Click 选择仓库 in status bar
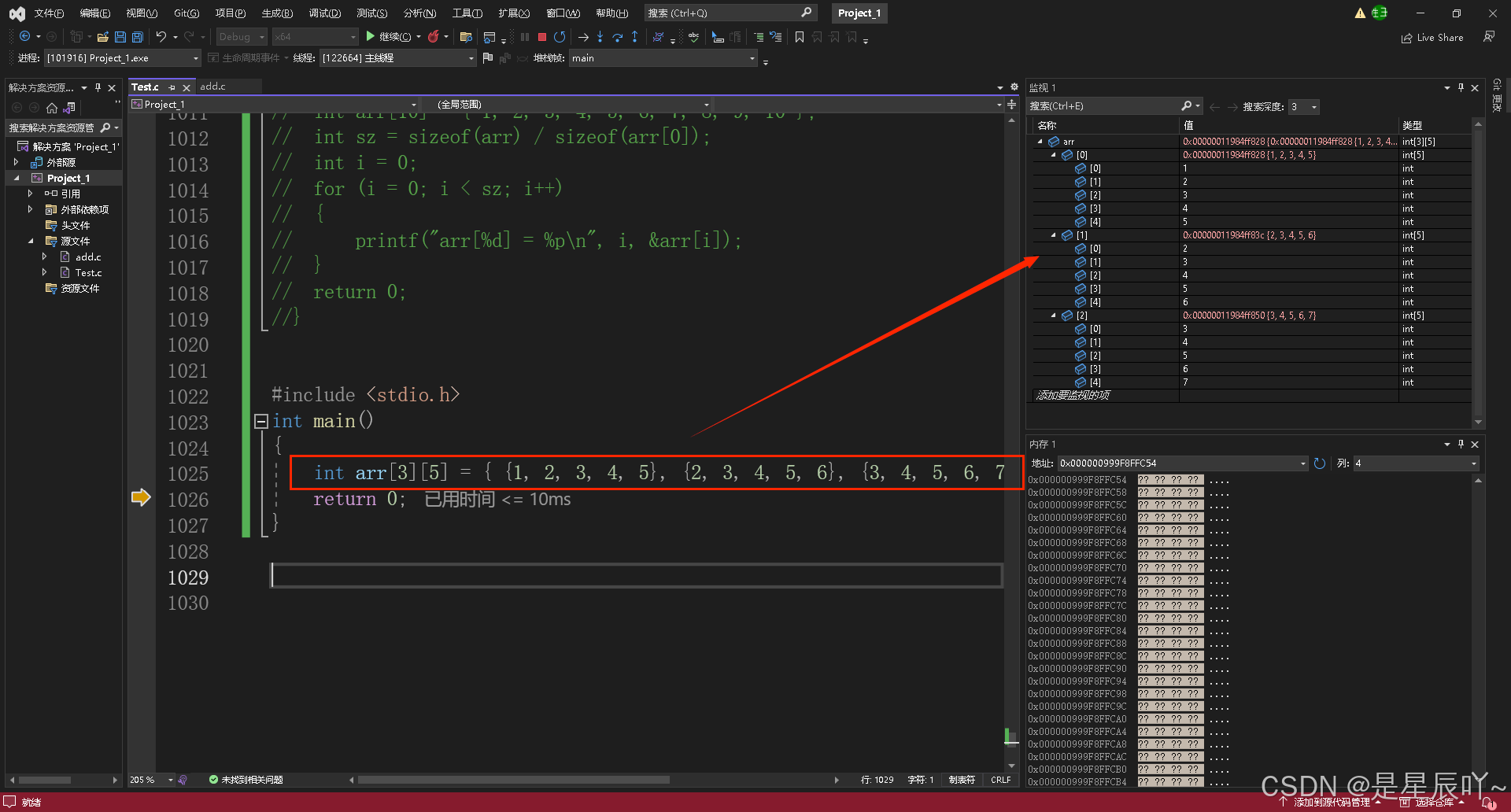Image resolution: width=1511 pixels, height=812 pixels. pos(1432,803)
